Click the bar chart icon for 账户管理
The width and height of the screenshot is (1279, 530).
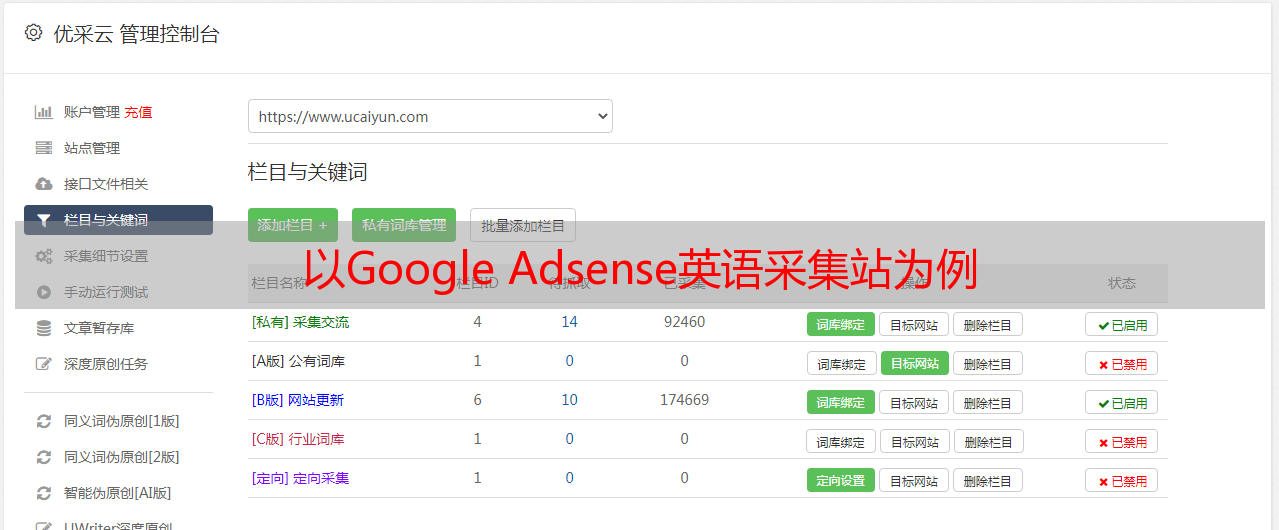[x=43, y=112]
